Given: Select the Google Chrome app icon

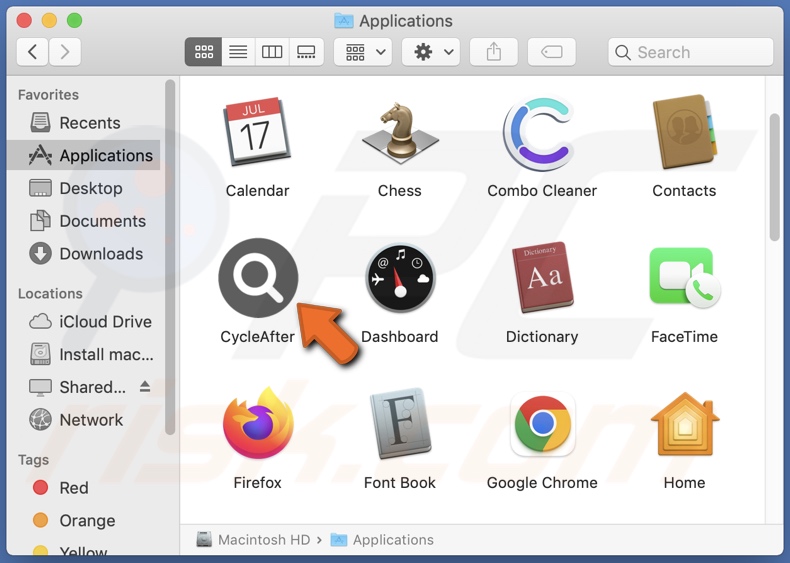Looking at the screenshot, I should pos(542,423).
